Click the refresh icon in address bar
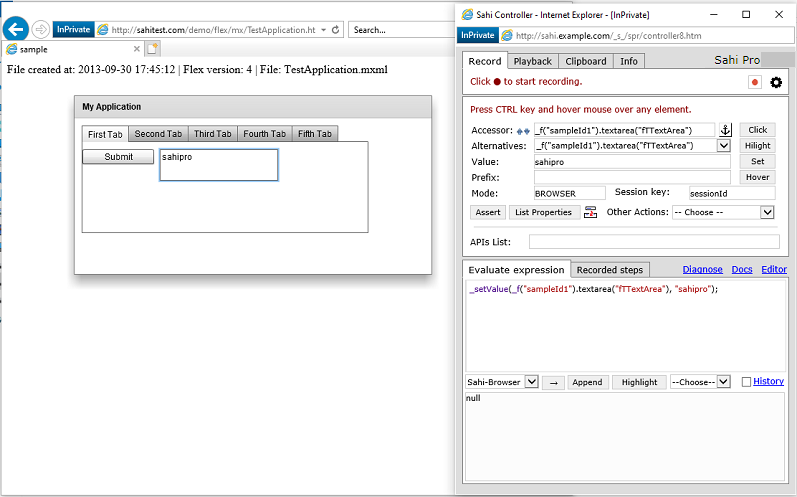The height and width of the screenshot is (497, 797). [x=335, y=30]
